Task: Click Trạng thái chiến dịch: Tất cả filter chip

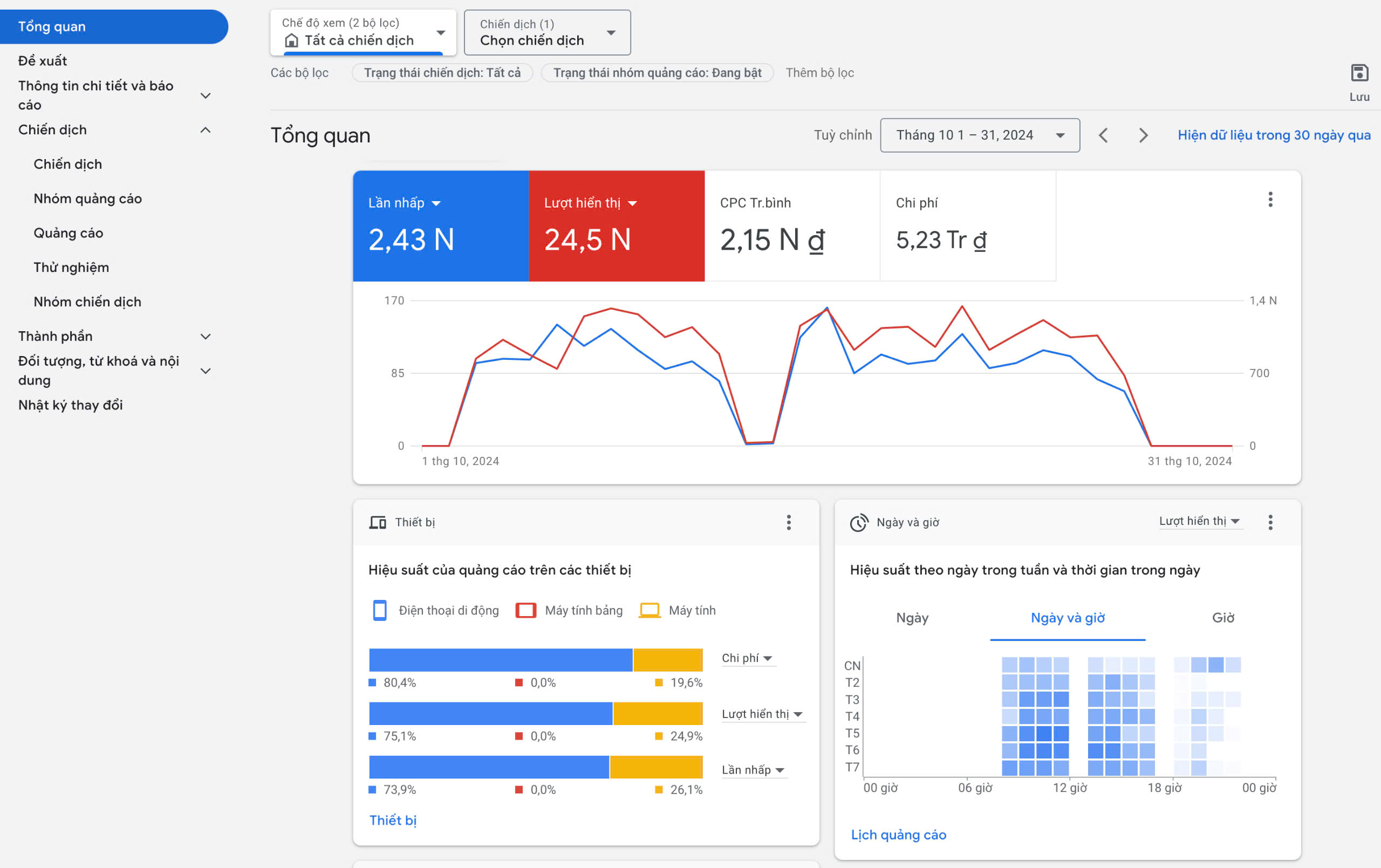Action: click(x=442, y=73)
